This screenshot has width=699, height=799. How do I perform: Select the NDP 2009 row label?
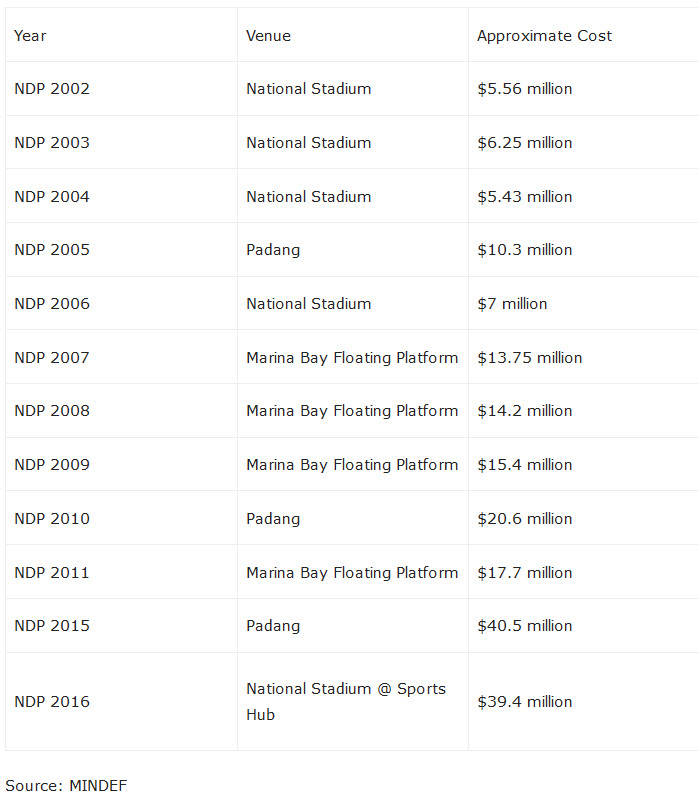(x=52, y=465)
